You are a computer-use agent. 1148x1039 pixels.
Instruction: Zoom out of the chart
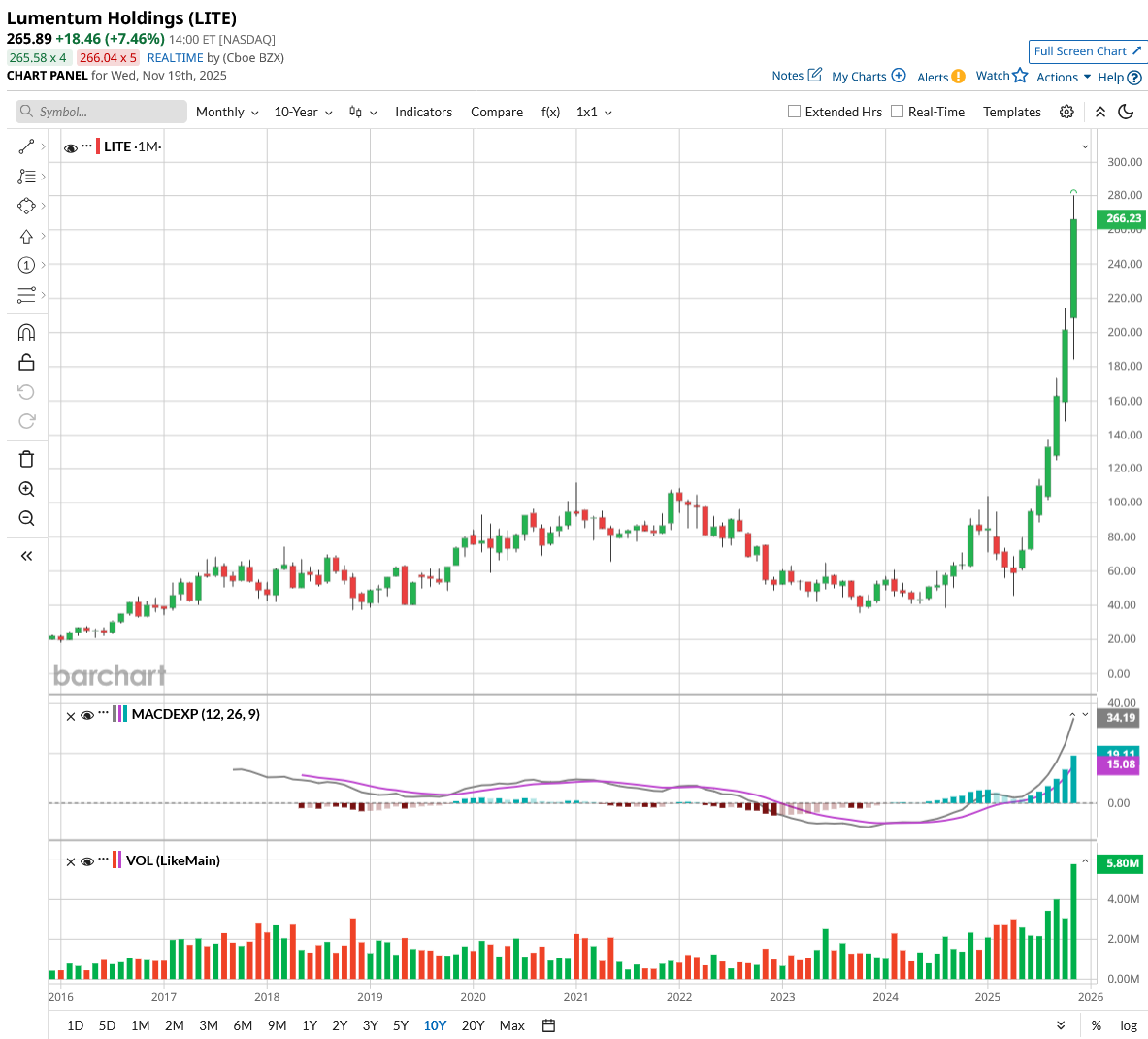point(26,518)
